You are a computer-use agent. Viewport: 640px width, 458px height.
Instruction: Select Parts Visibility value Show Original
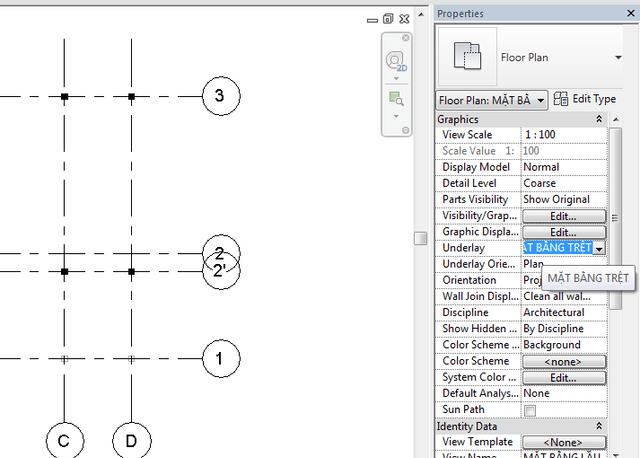[564, 199]
